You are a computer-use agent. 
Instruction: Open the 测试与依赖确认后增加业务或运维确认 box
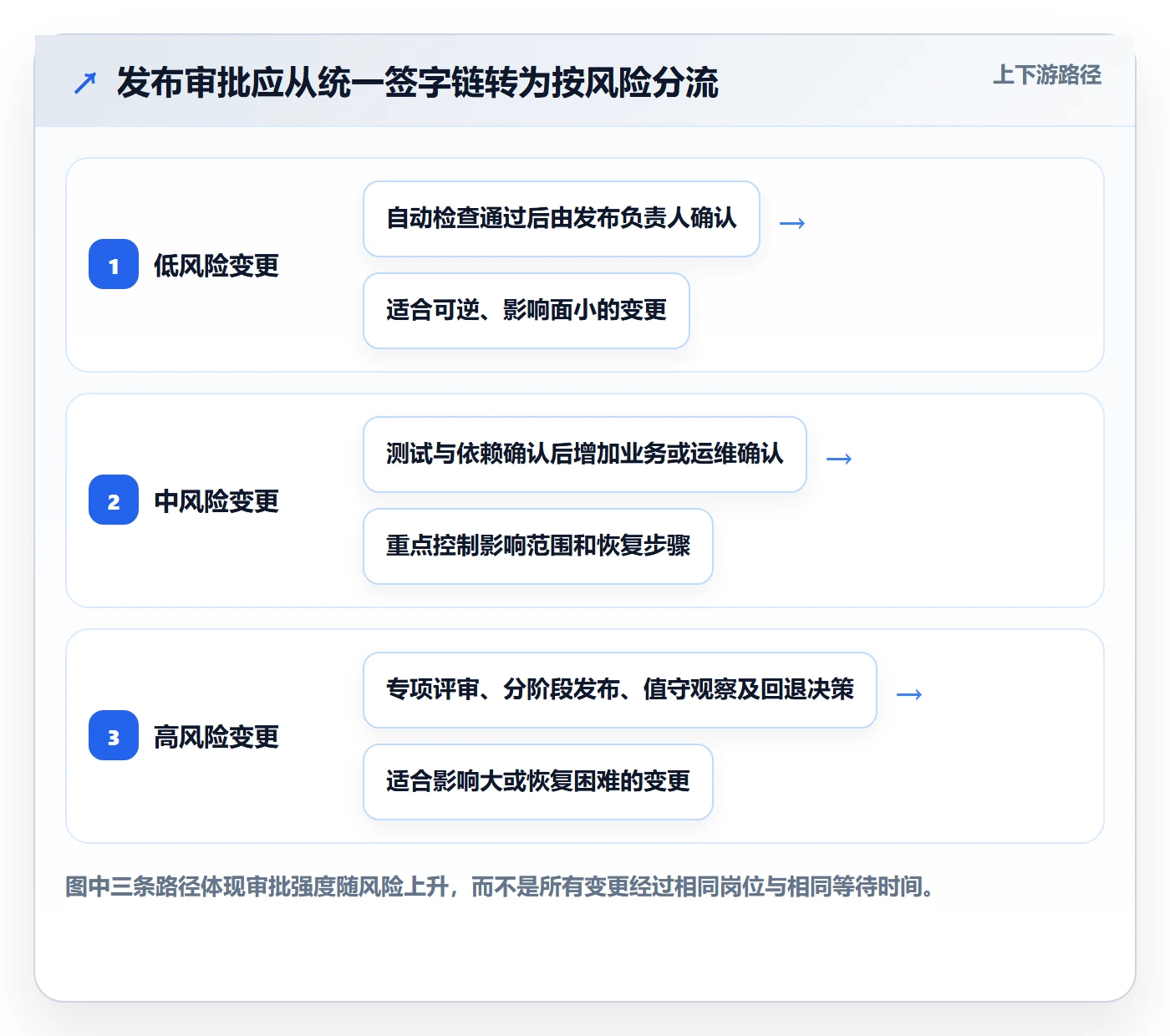tap(585, 455)
